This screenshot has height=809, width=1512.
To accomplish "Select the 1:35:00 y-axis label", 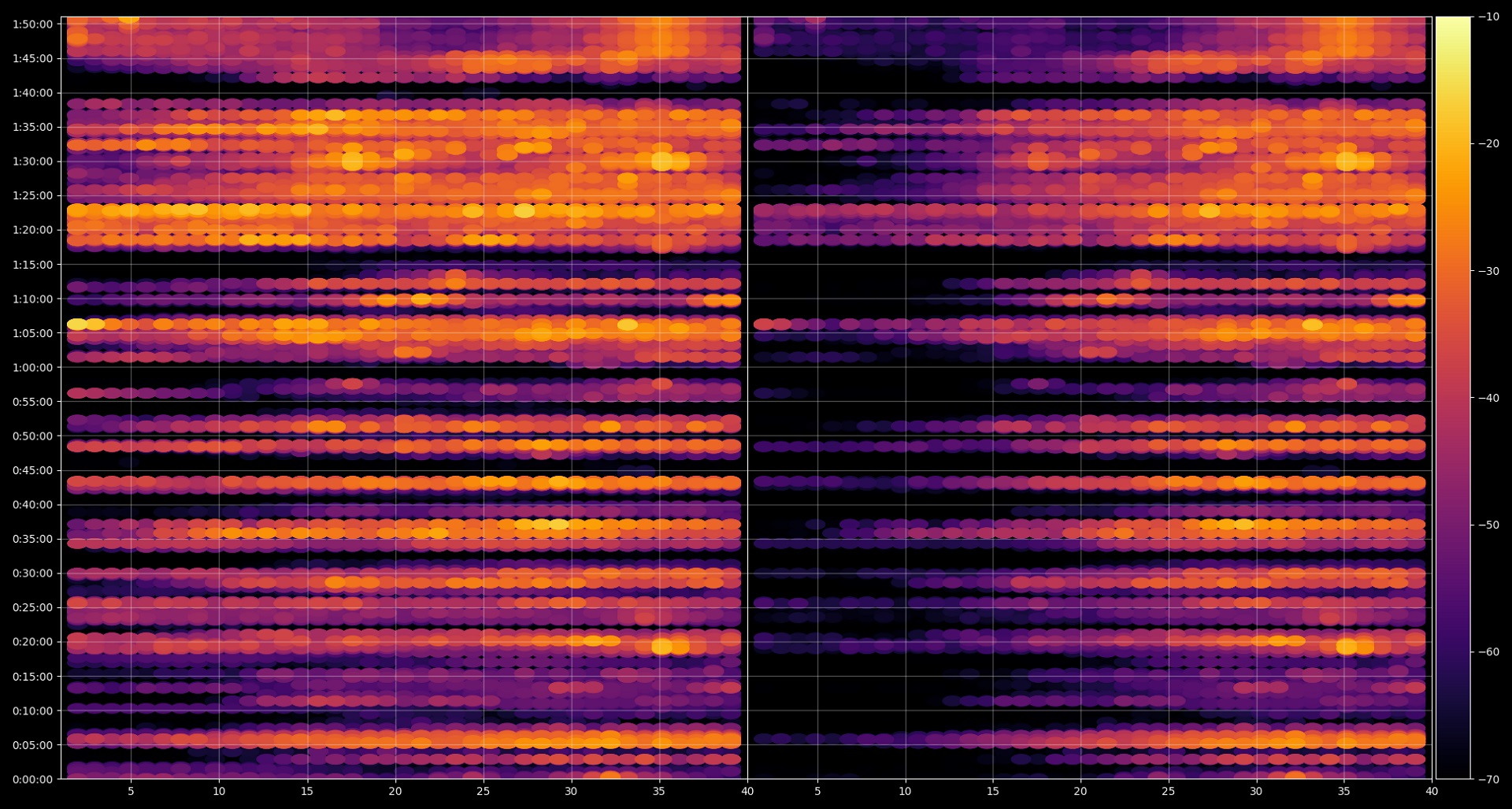I will (x=32, y=127).
